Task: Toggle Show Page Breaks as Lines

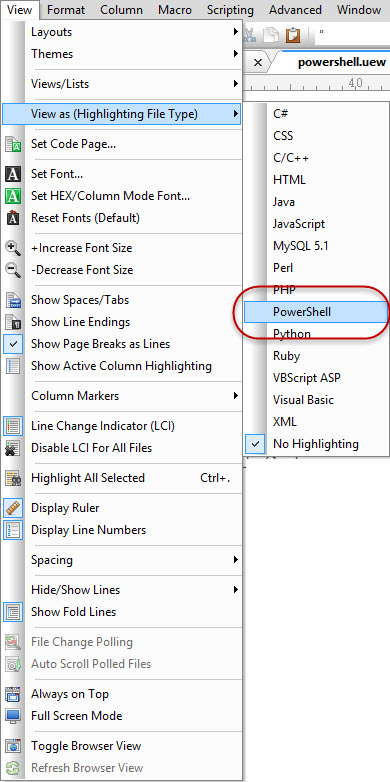Action: pyautogui.click(x=122, y=344)
